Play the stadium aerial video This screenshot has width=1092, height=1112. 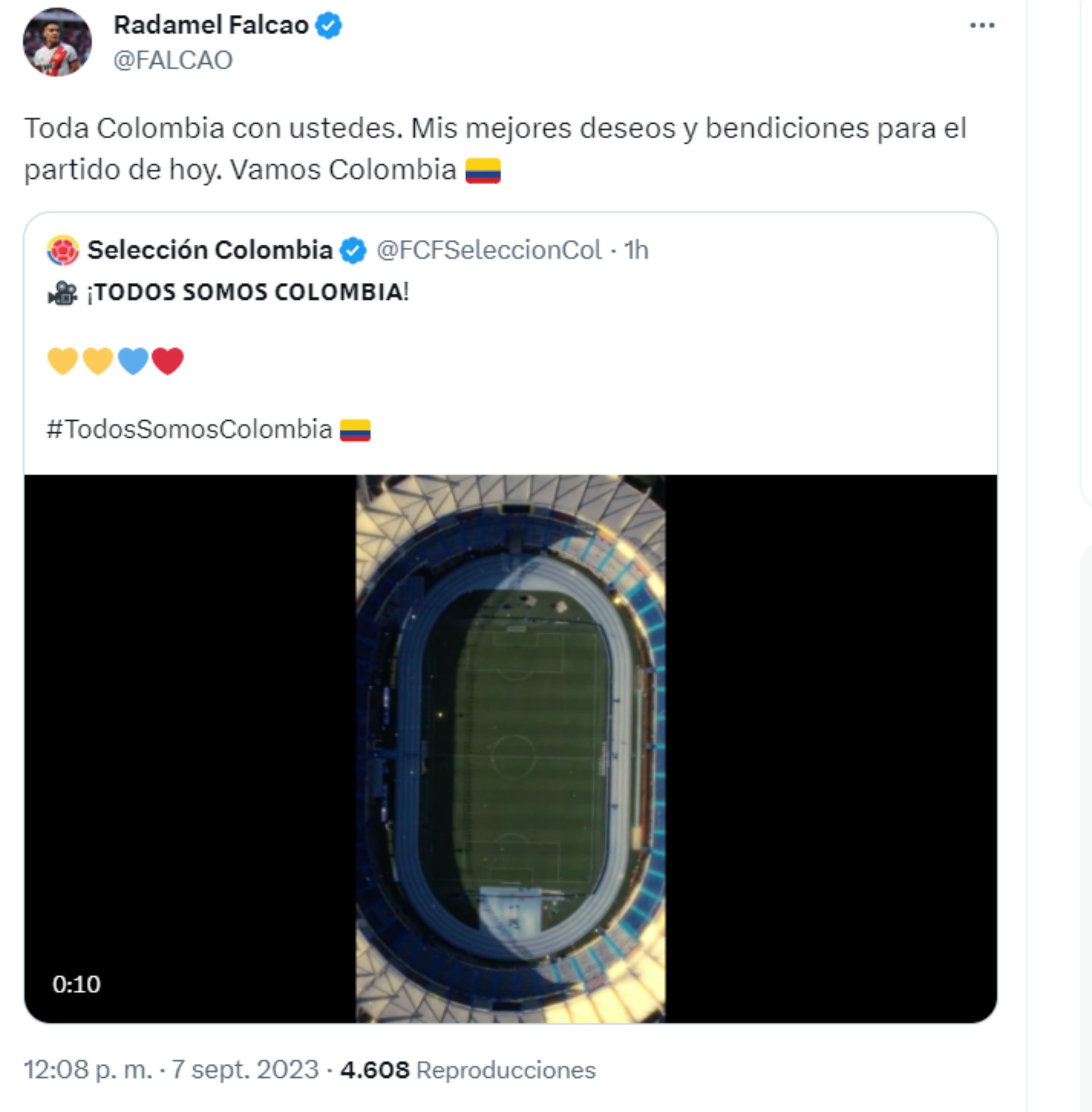point(510,748)
